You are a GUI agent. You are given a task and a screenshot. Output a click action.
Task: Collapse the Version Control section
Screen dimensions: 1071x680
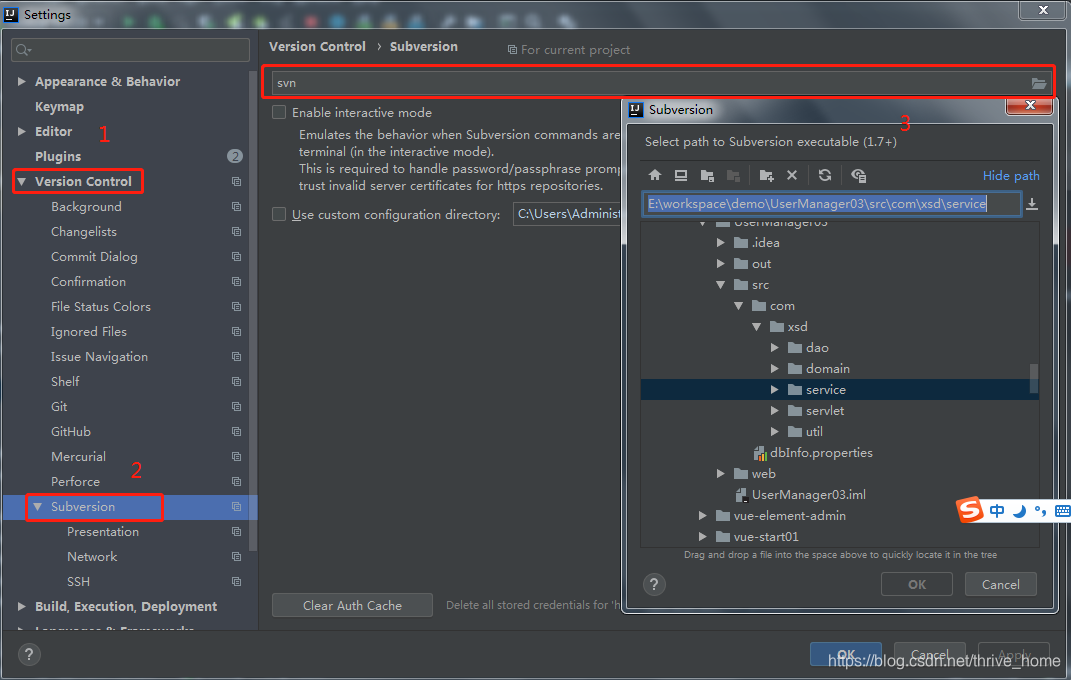(21, 182)
